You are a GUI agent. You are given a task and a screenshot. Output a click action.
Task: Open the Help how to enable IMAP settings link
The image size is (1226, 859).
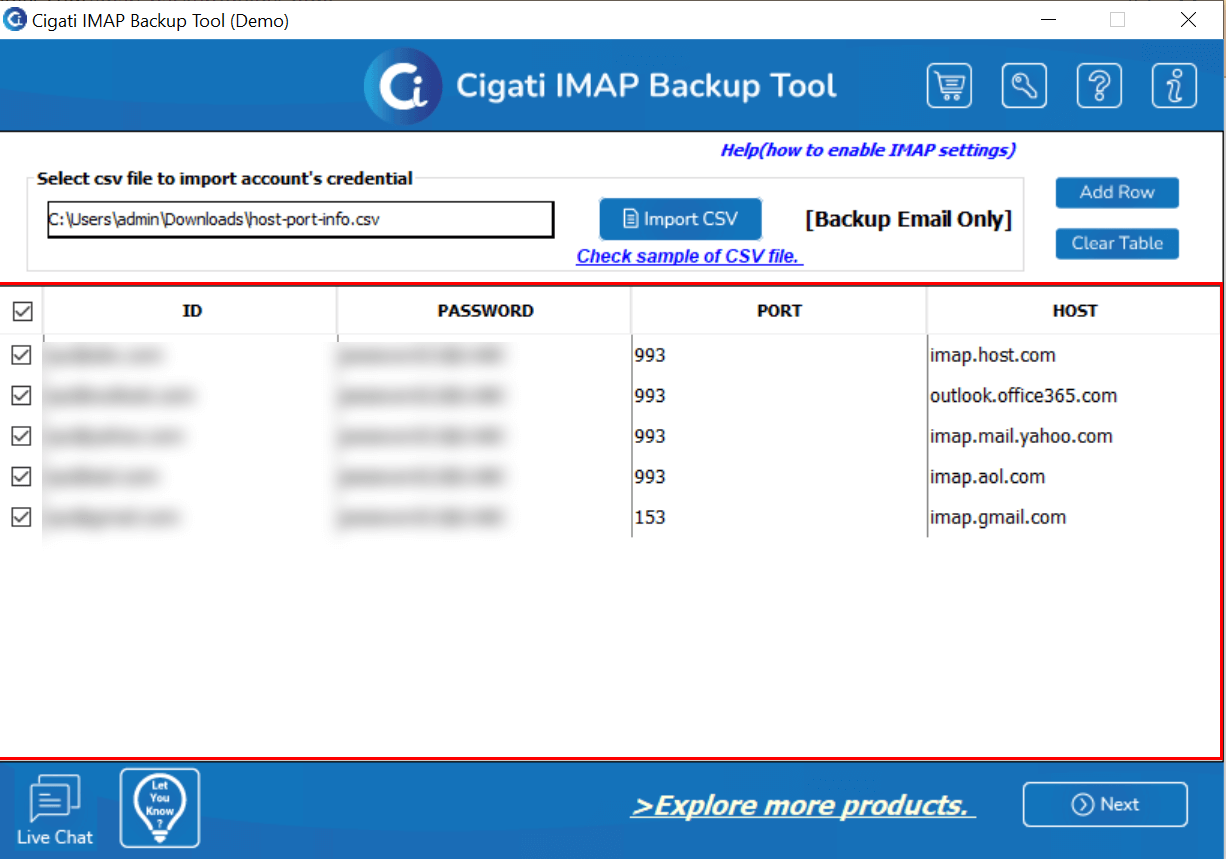(868, 150)
